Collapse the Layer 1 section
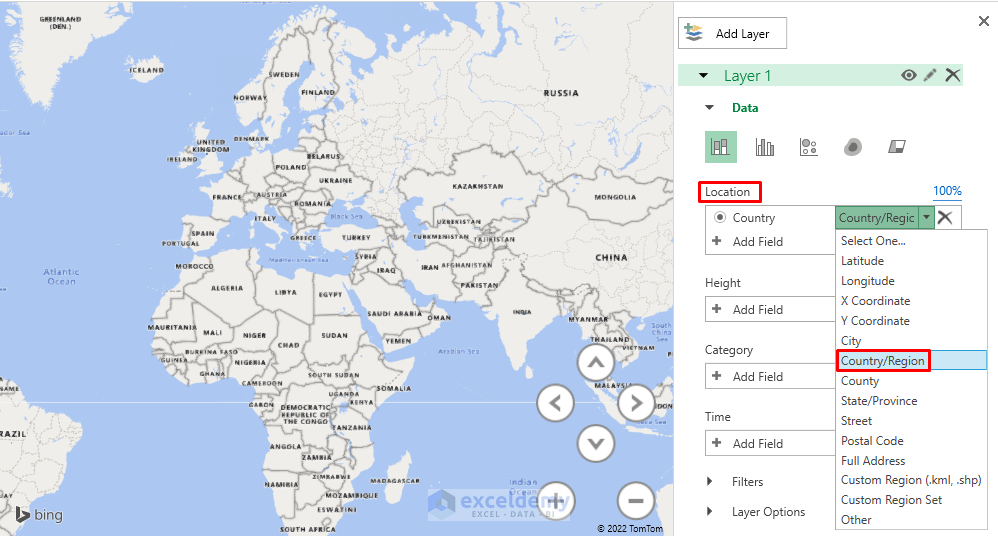 tap(703, 76)
